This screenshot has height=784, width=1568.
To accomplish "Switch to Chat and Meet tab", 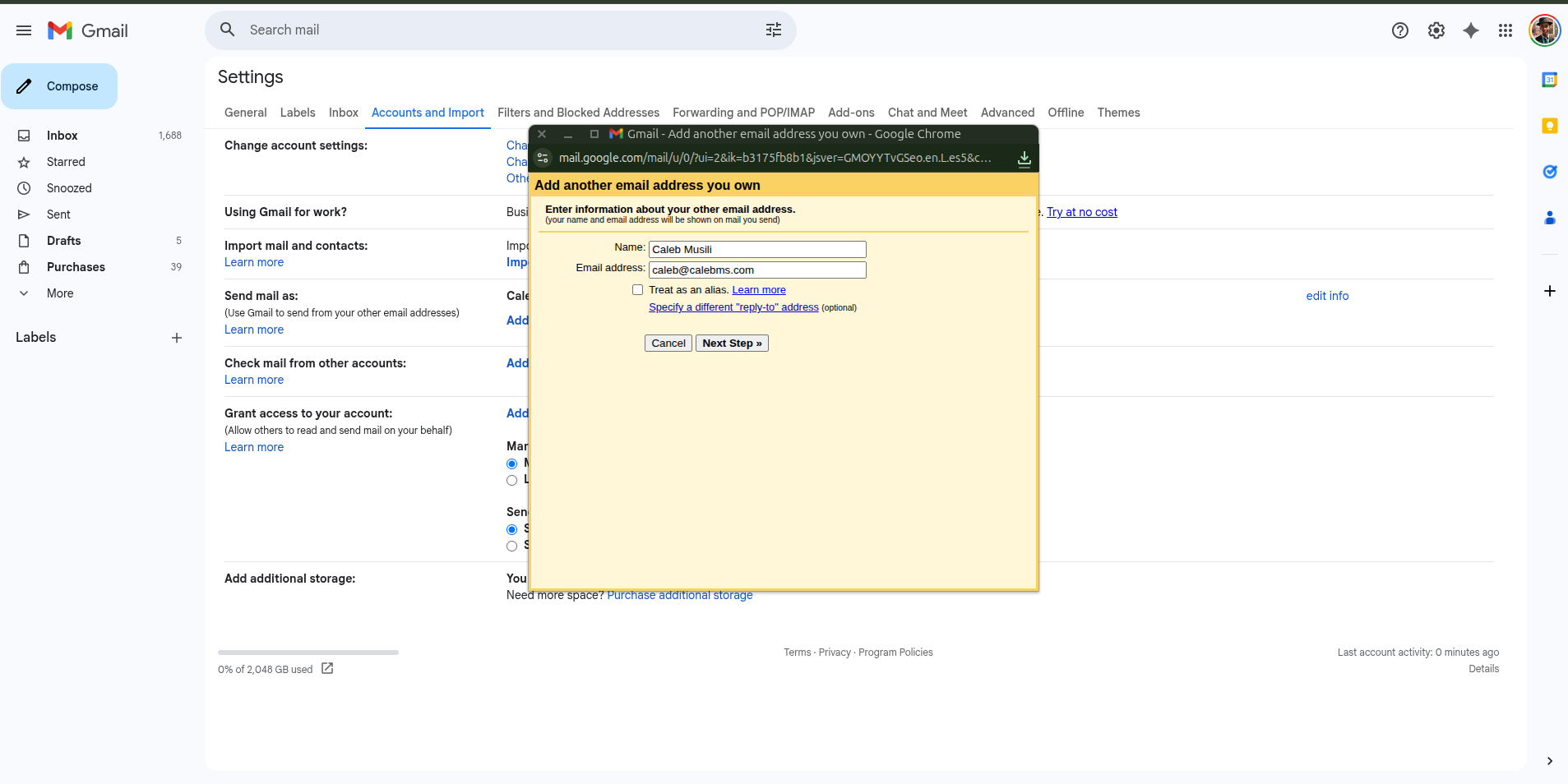I will [927, 113].
